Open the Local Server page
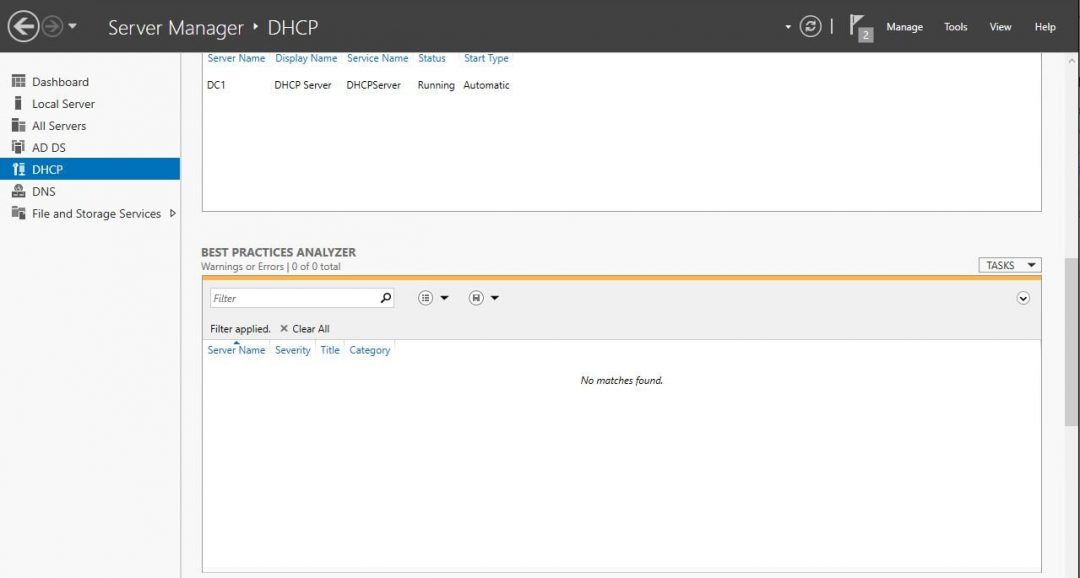This screenshot has width=1080, height=578. (63, 103)
